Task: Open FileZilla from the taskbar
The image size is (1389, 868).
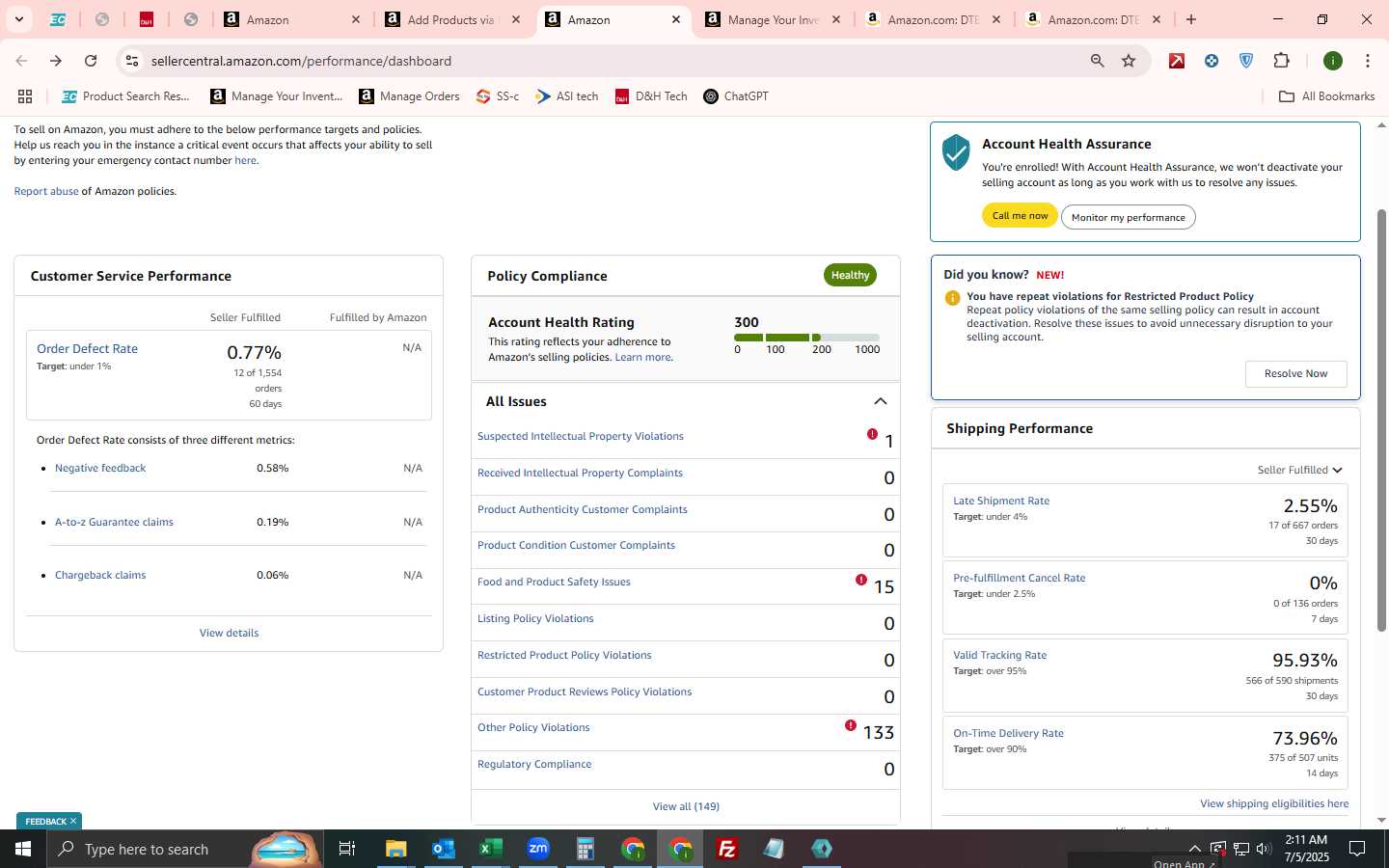Action: click(727, 849)
